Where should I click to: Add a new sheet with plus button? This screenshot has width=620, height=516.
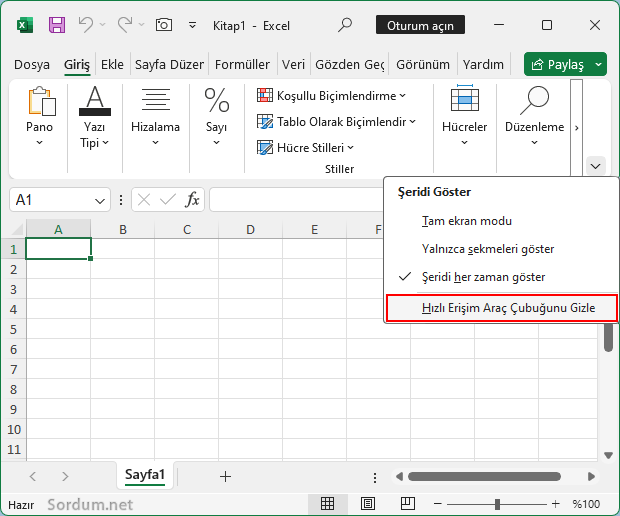(225, 476)
